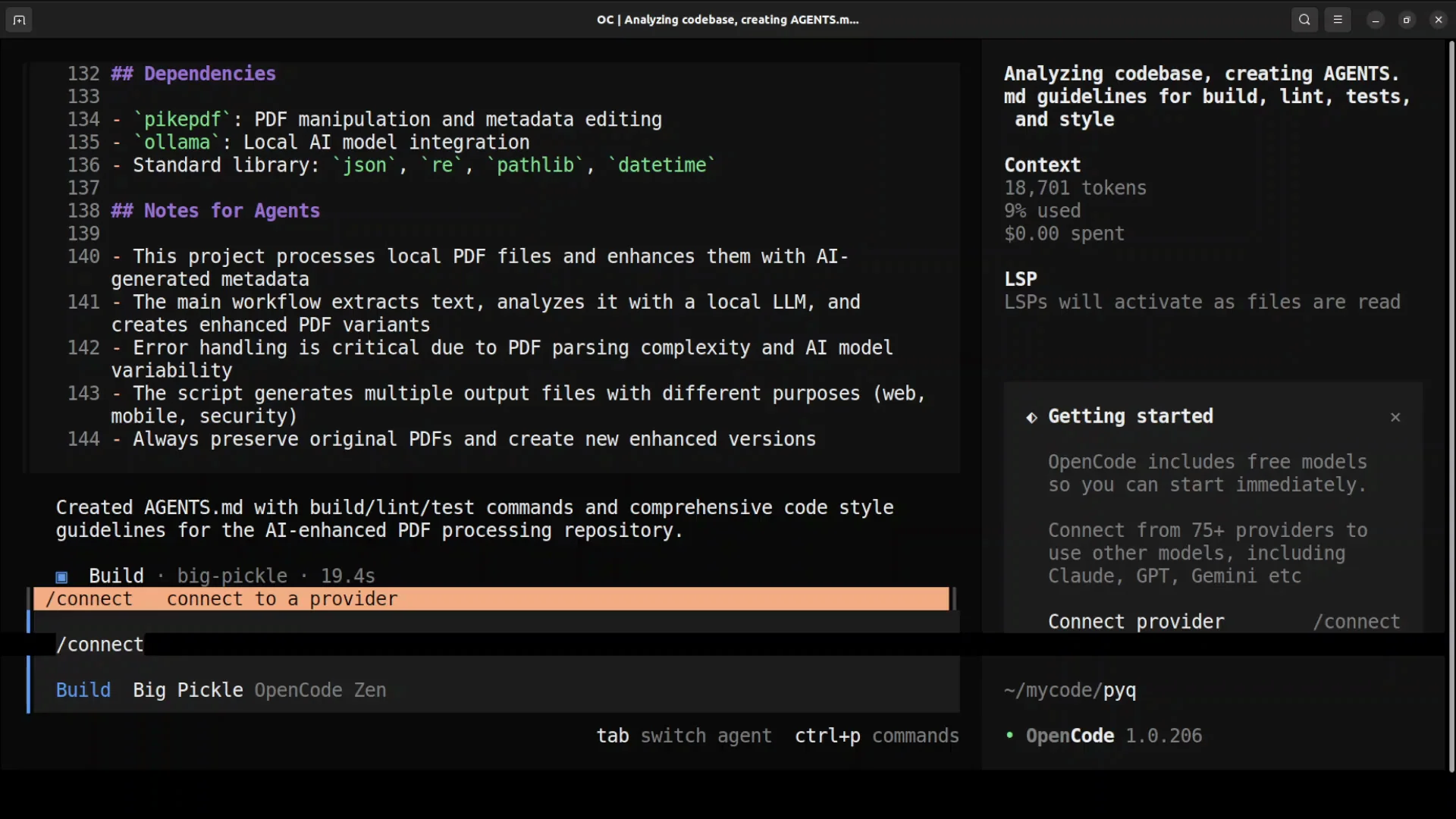Click the LSP section heading
Screen dimensions: 1456x819
click(x=1020, y=279)
